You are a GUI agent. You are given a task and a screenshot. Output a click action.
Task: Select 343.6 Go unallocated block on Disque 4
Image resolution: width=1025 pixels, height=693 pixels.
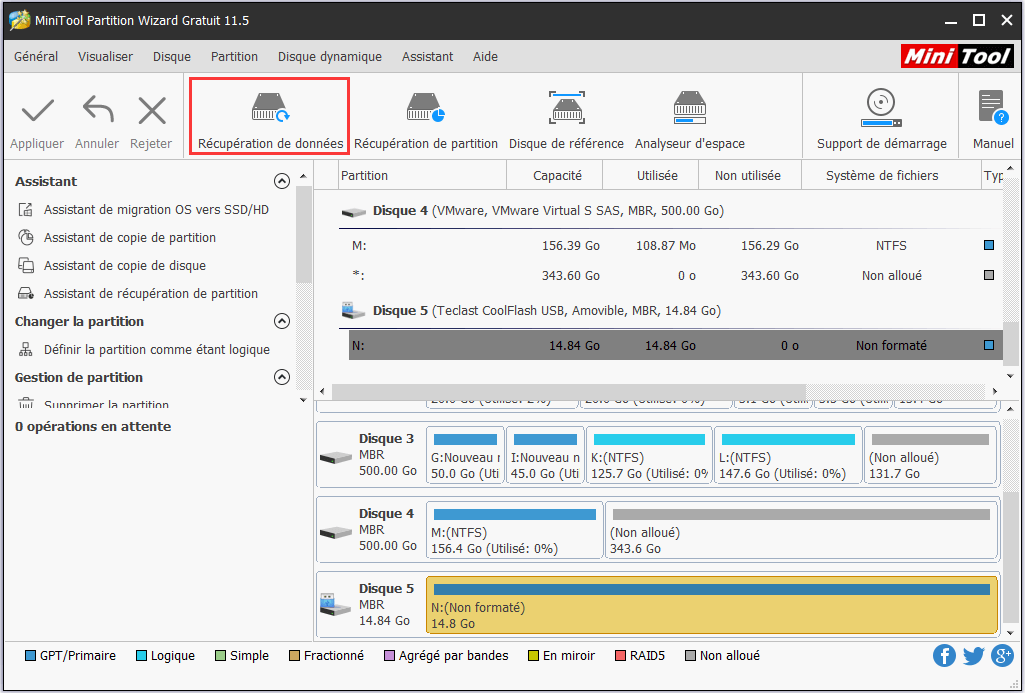[801, 531]
